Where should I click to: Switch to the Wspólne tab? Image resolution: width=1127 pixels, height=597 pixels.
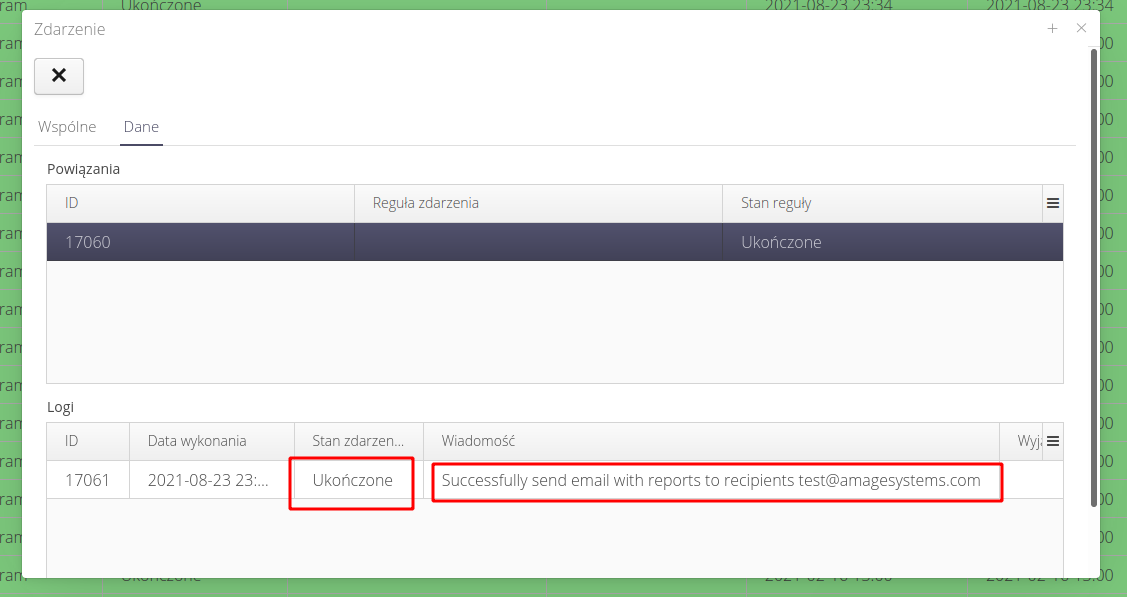[x=67, y=127]
